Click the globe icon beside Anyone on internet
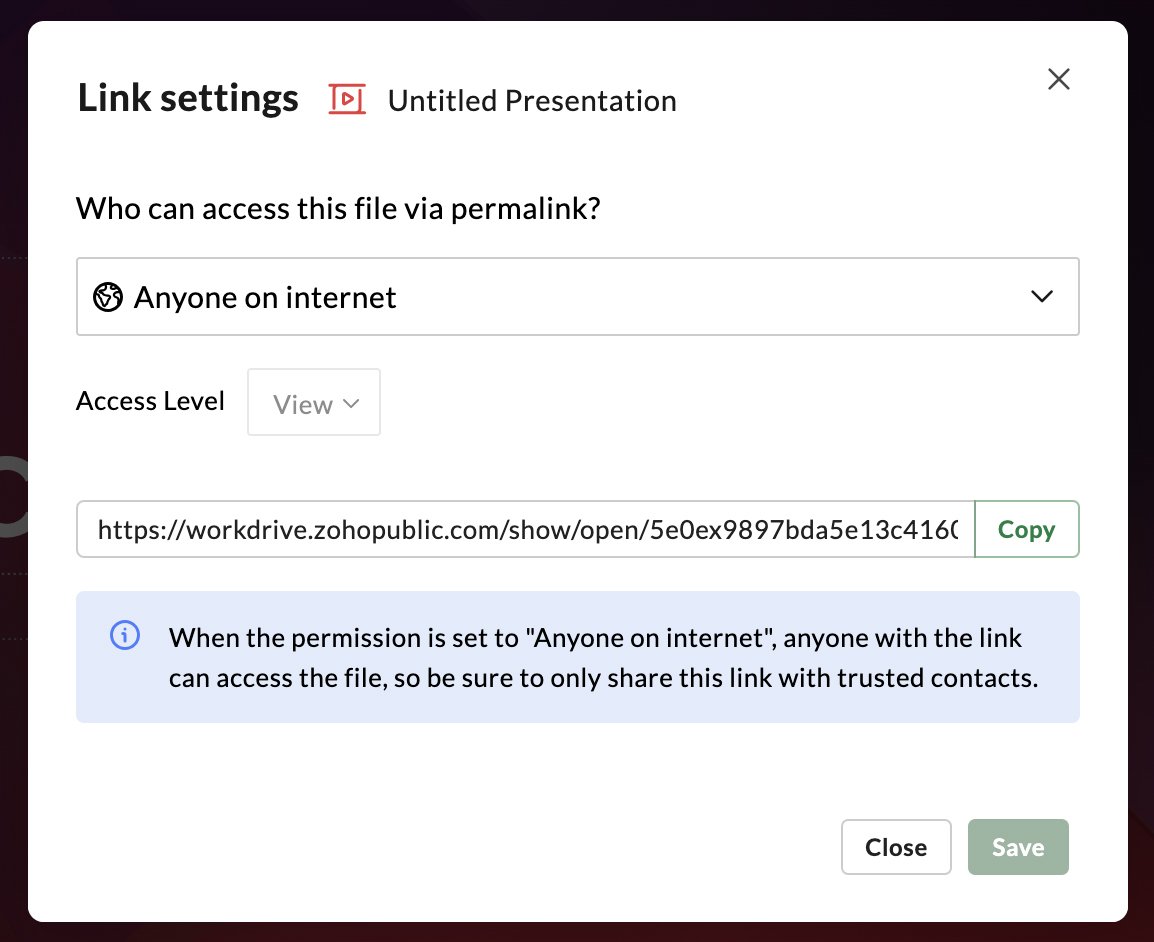 tap(107, 297)
